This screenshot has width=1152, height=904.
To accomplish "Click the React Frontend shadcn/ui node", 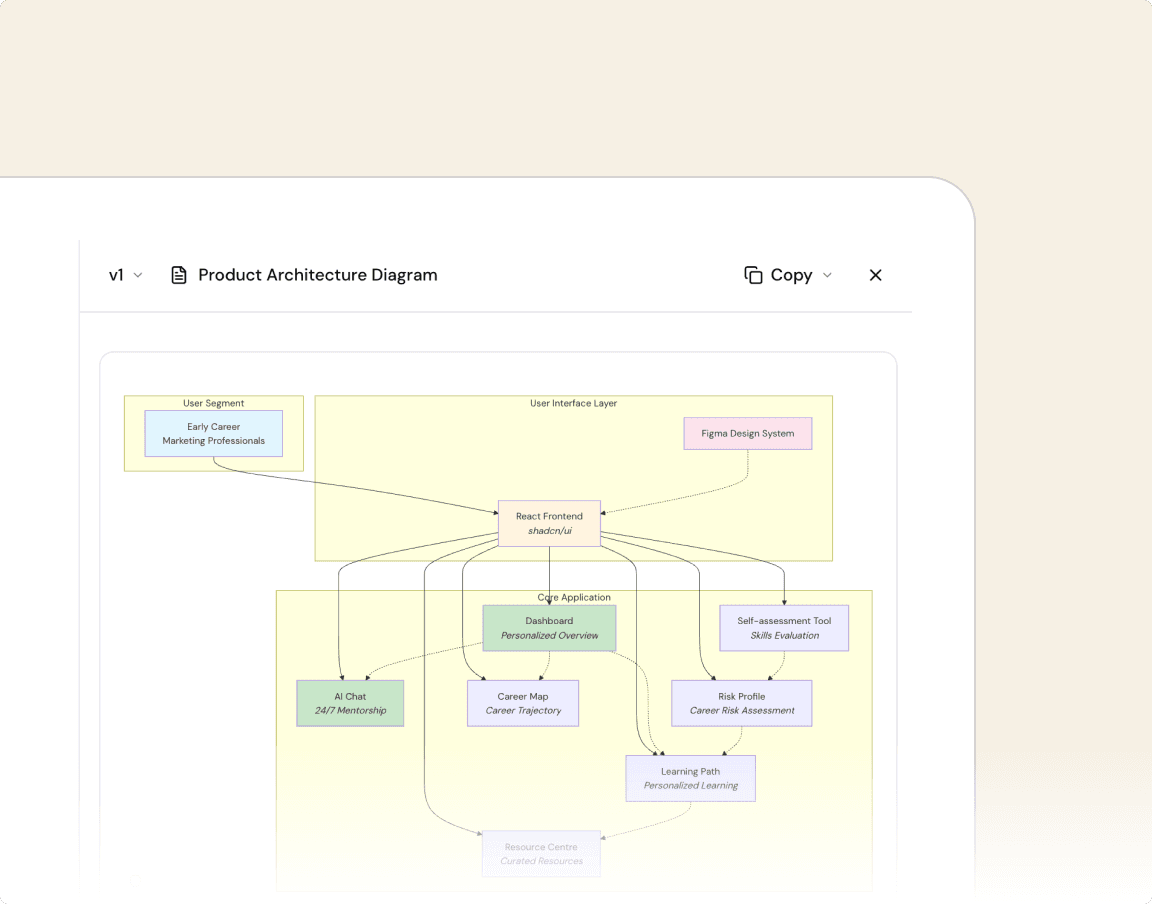I will point(549,523).
